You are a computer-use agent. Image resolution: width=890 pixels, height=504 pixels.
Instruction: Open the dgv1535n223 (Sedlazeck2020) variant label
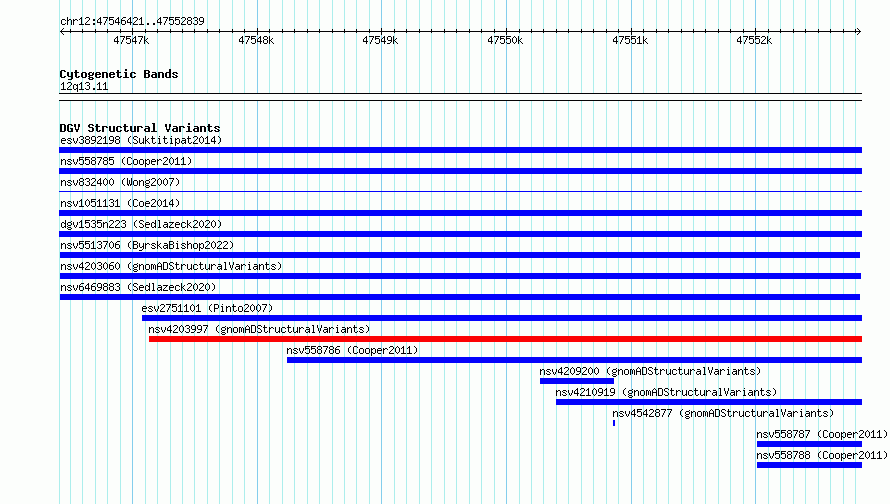[x=141, y=224]
